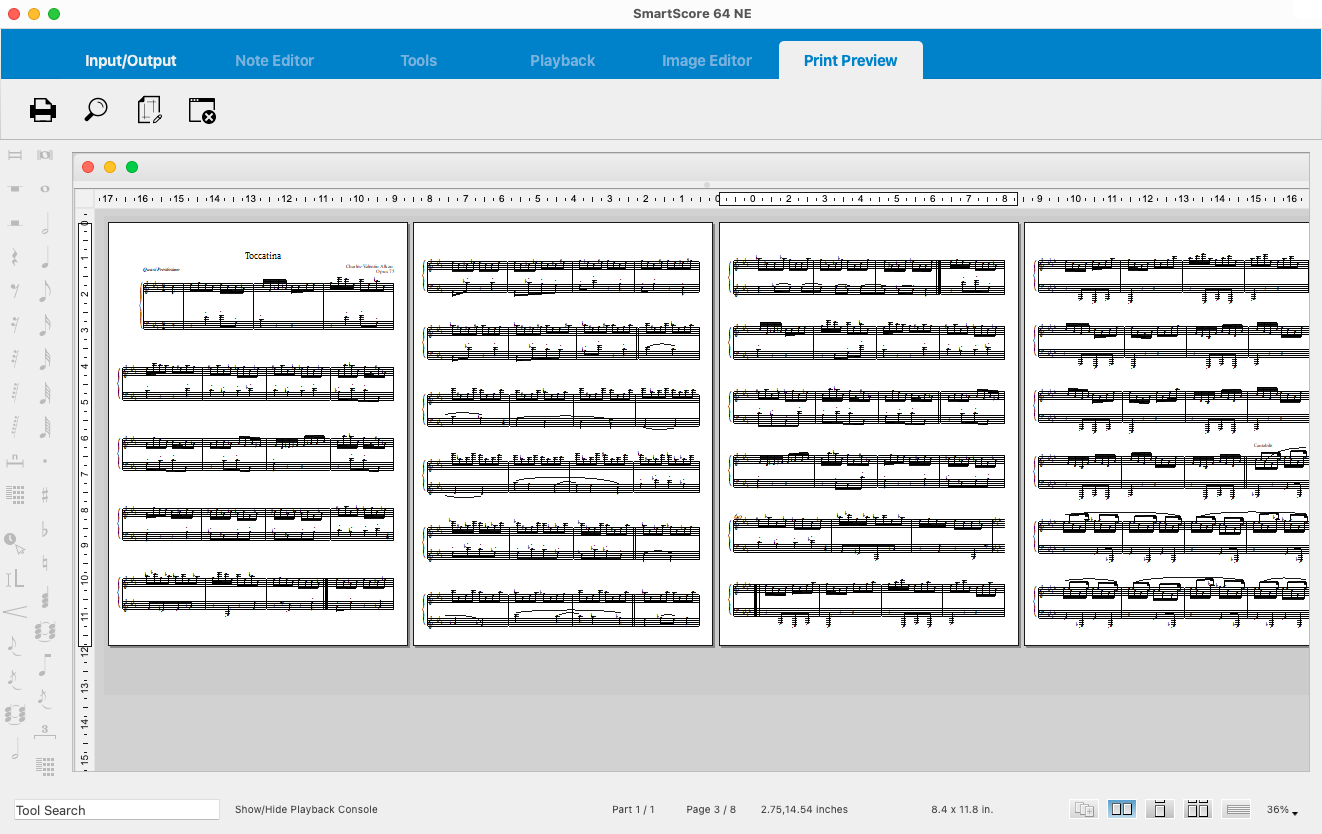Switch to two-column continuous page view
The width and height of the screenshot is (1322, 834).
[x=1198, y=809]
